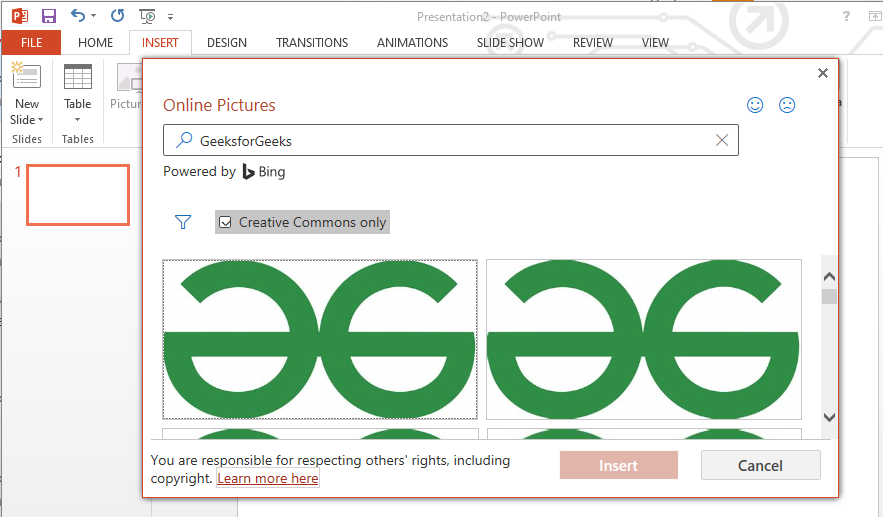The width and height of the screenshot is (883, 517).
Task: Click the New Slide icon
Action: (x=26, y=78)
